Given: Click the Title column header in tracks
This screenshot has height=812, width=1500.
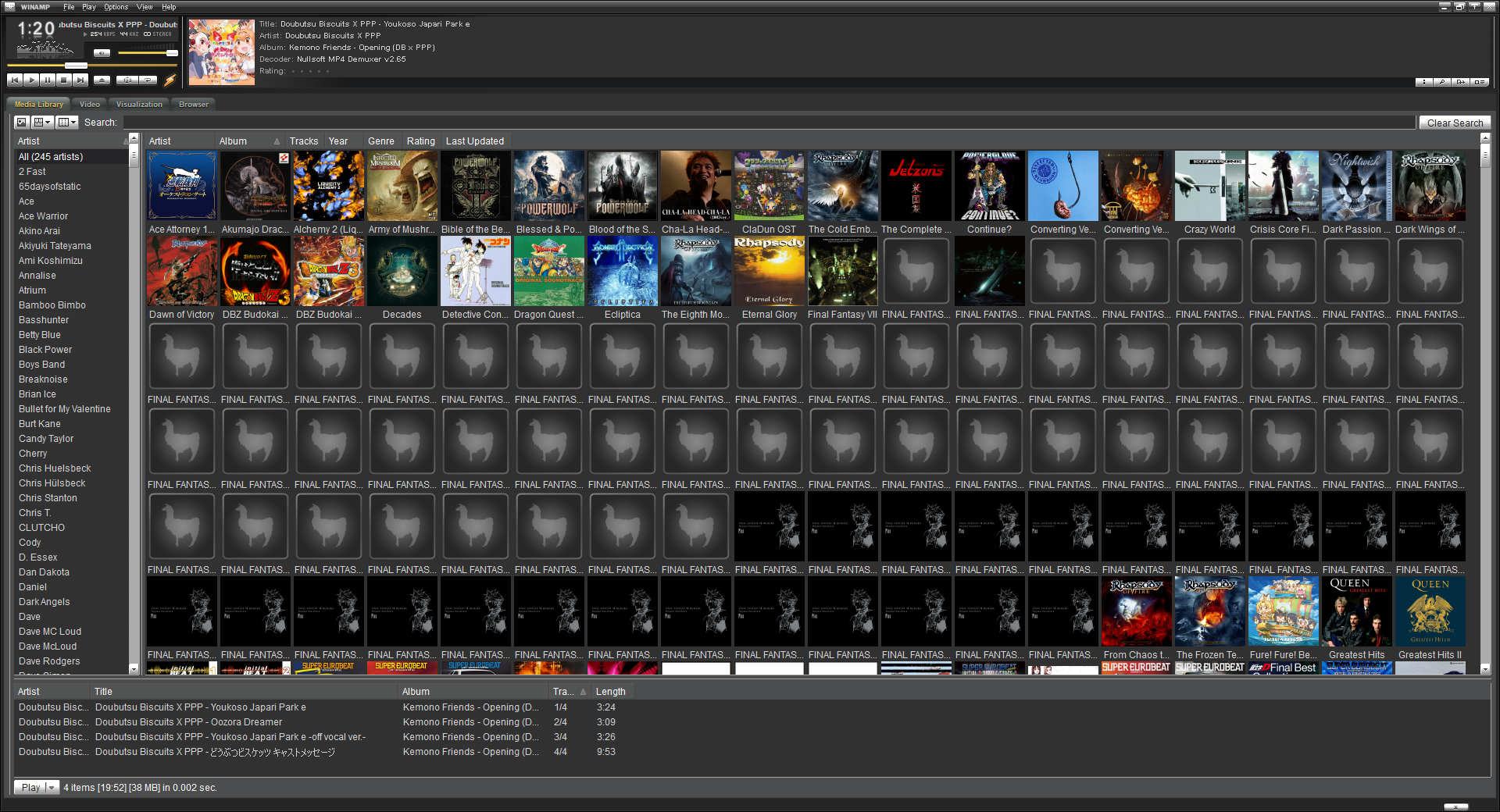Looking at the screenshot, I should click(245, 691).
